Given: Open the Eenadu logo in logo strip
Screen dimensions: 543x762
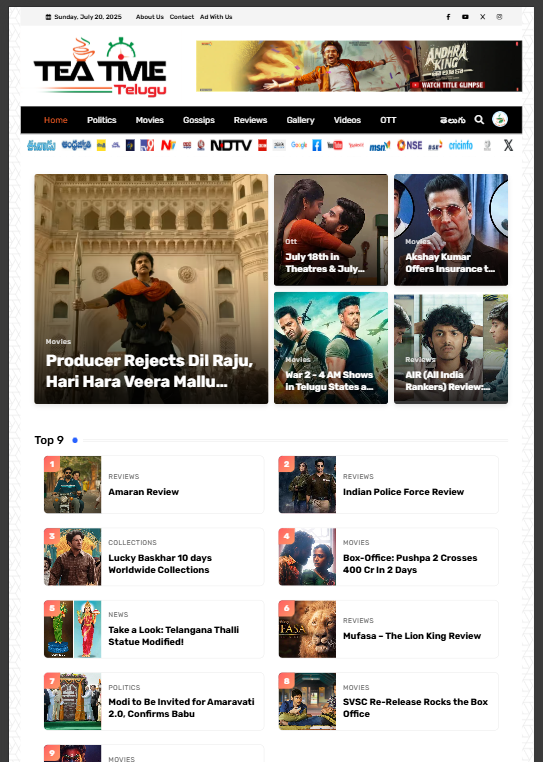Looking at the screenshot, I should pos(41,145).
